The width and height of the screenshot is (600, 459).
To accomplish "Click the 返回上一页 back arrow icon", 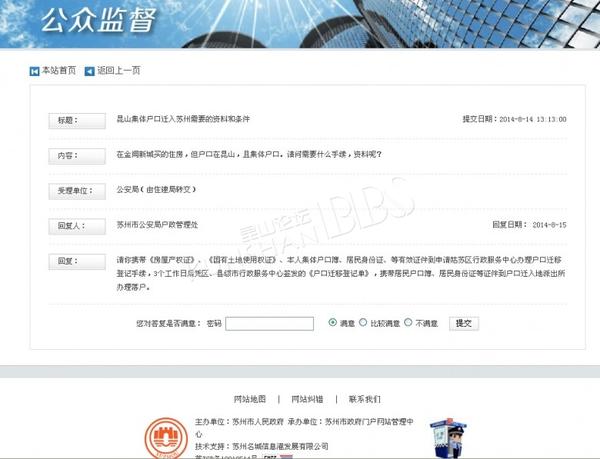I will pos(89,71).
